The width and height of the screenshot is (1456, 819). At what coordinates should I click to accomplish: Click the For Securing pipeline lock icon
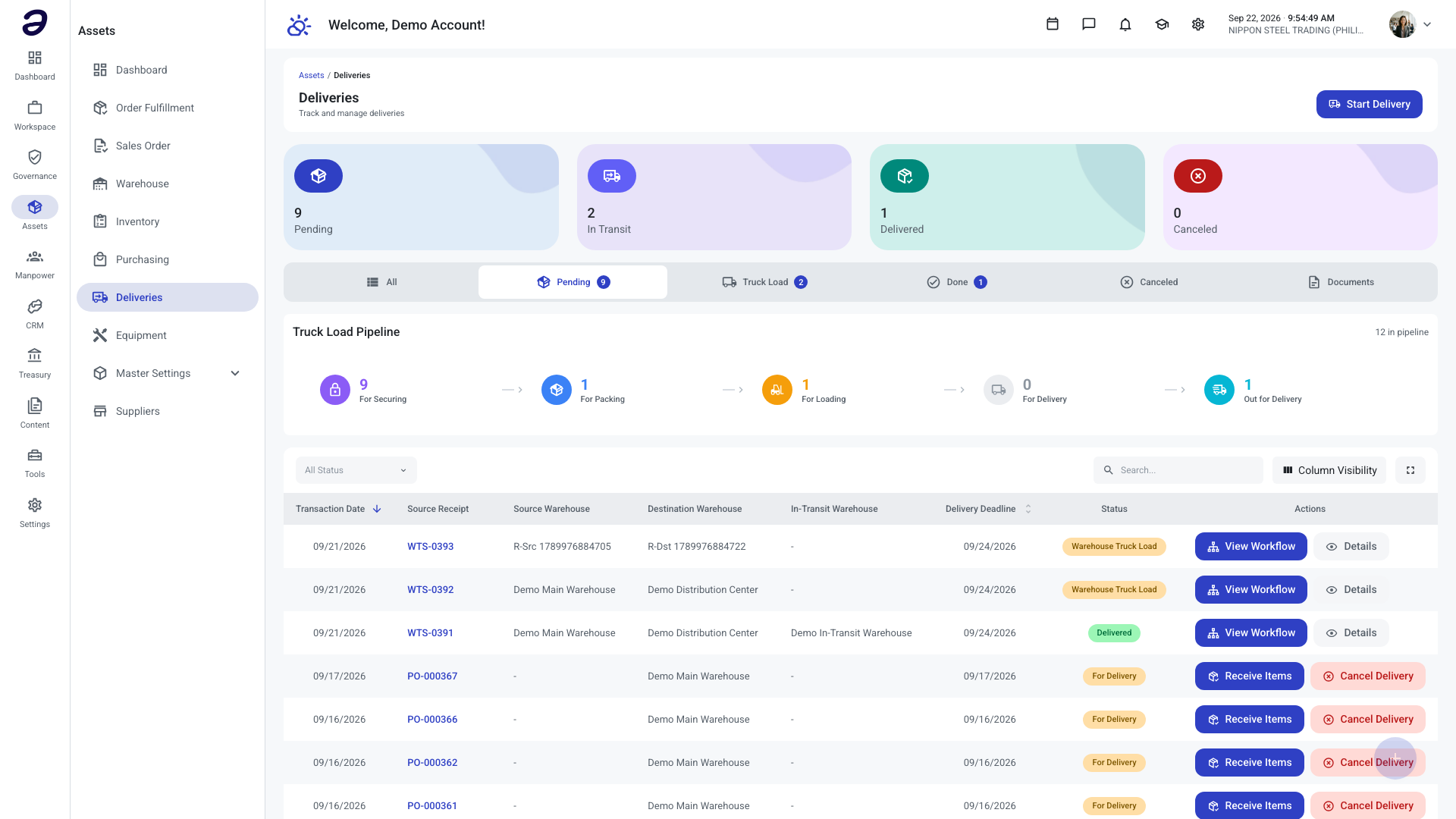click(335, 390)
